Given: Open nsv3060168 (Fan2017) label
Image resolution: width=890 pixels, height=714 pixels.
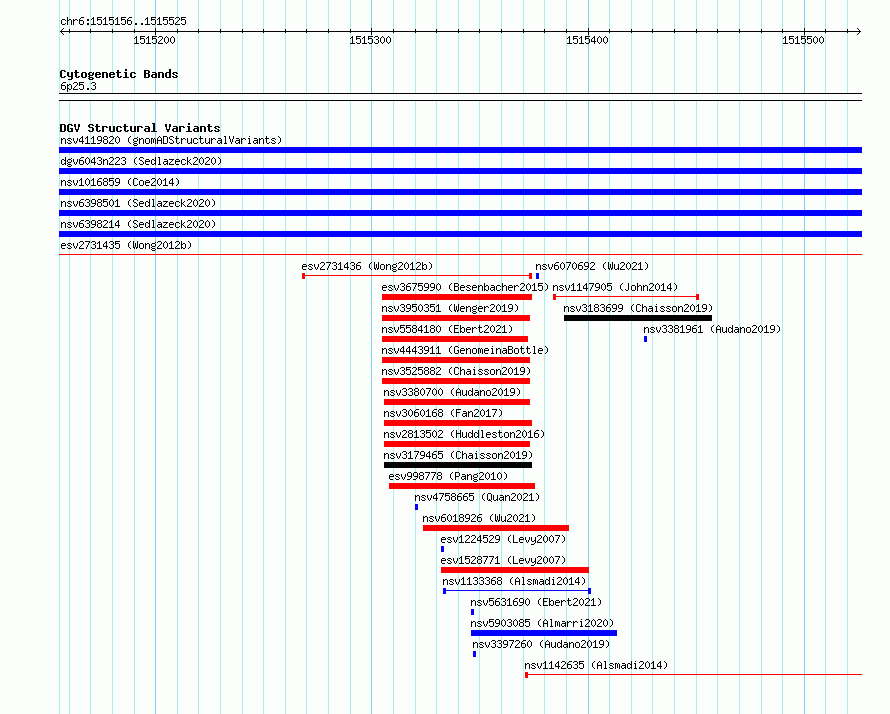Looking at the screenshot, I should coord(443,413).
